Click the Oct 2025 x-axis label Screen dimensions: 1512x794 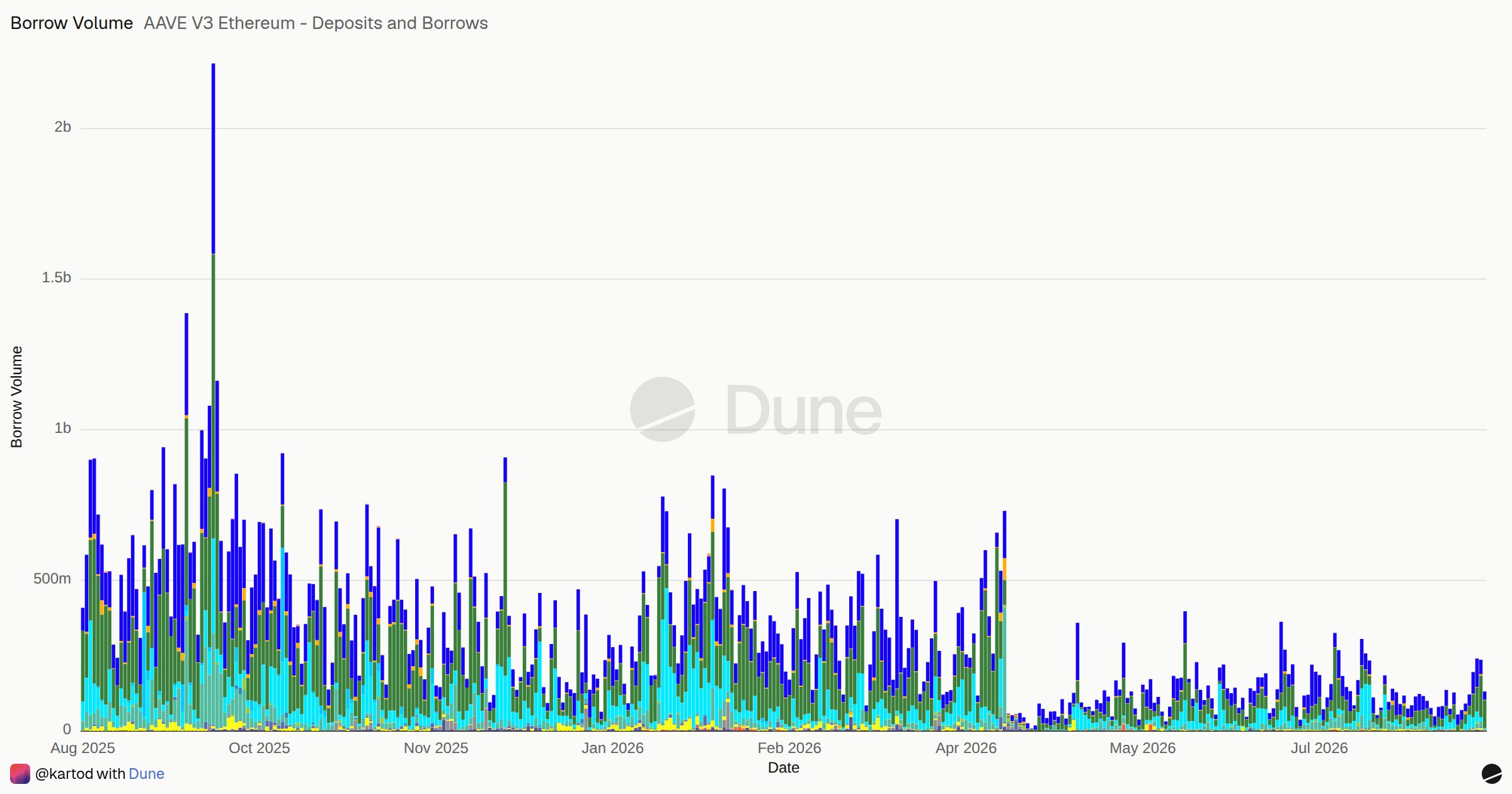tap(259, 748)
